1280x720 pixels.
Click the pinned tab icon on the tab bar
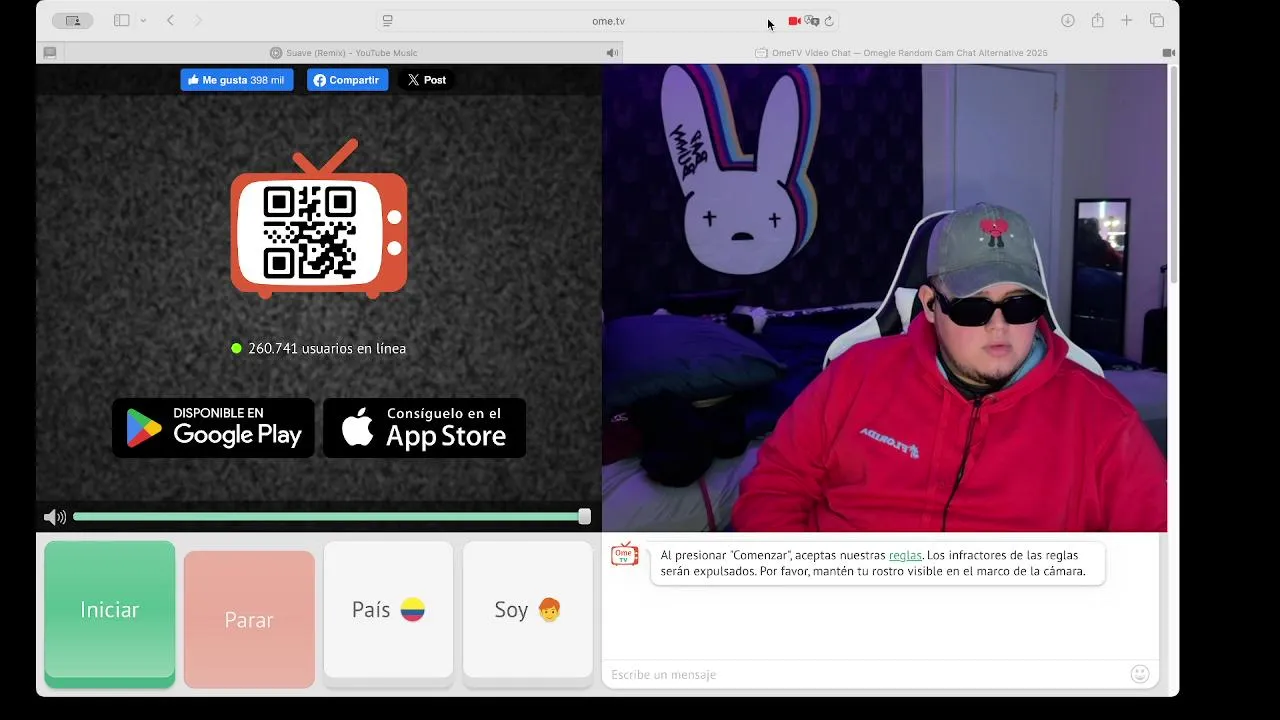(49, 53)
